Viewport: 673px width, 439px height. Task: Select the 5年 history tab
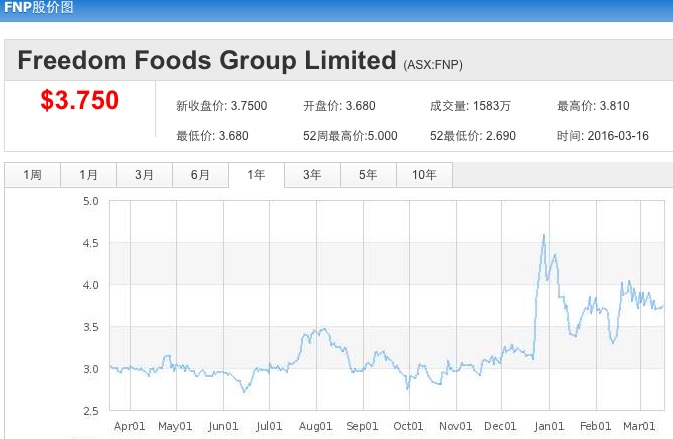[368, 175]
